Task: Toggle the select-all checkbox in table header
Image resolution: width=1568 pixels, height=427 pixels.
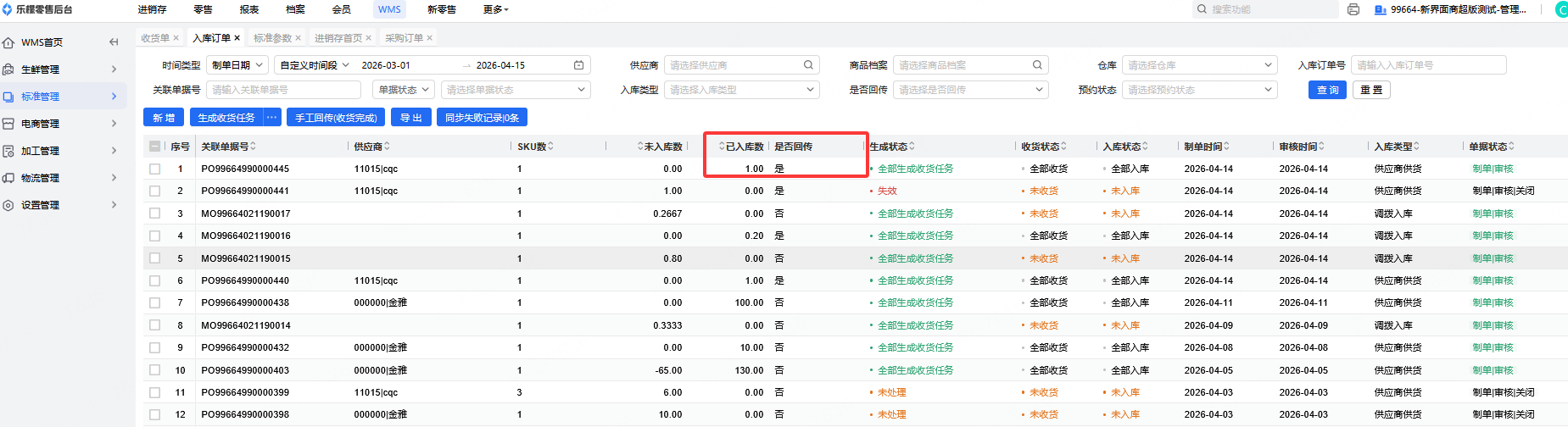Action: pos(154,147)
